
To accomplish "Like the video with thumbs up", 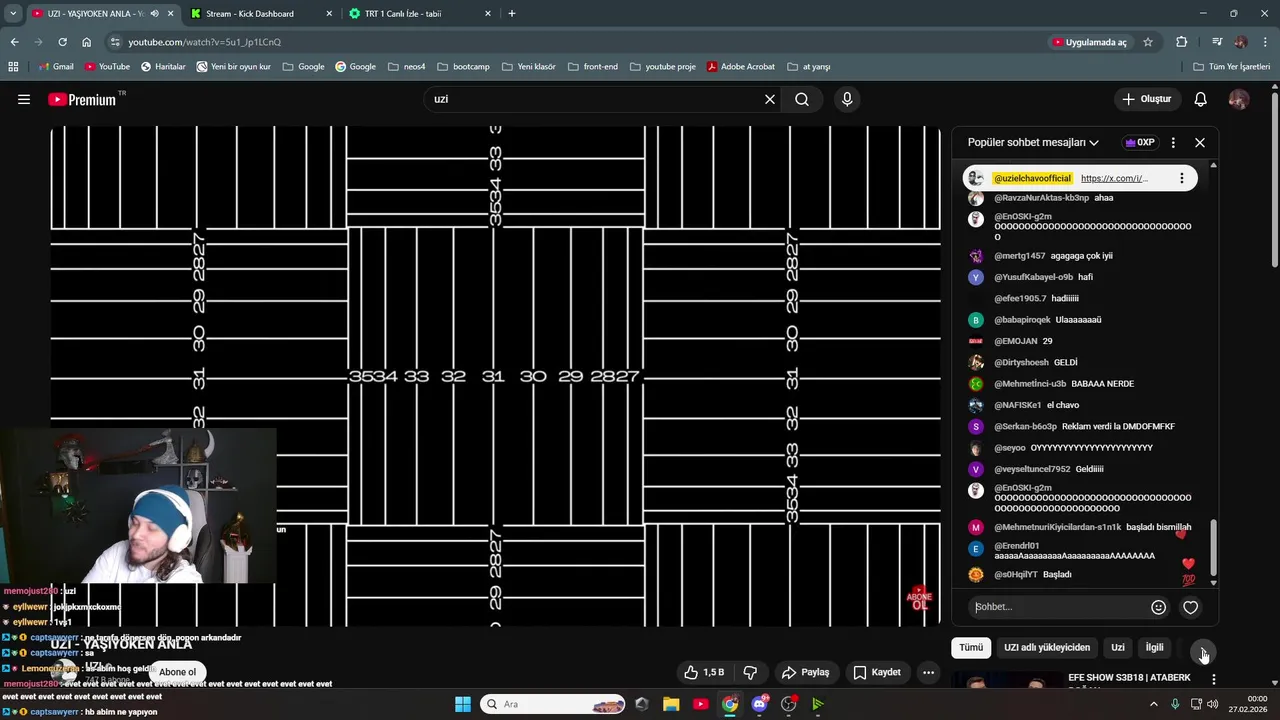I will 704,672.
